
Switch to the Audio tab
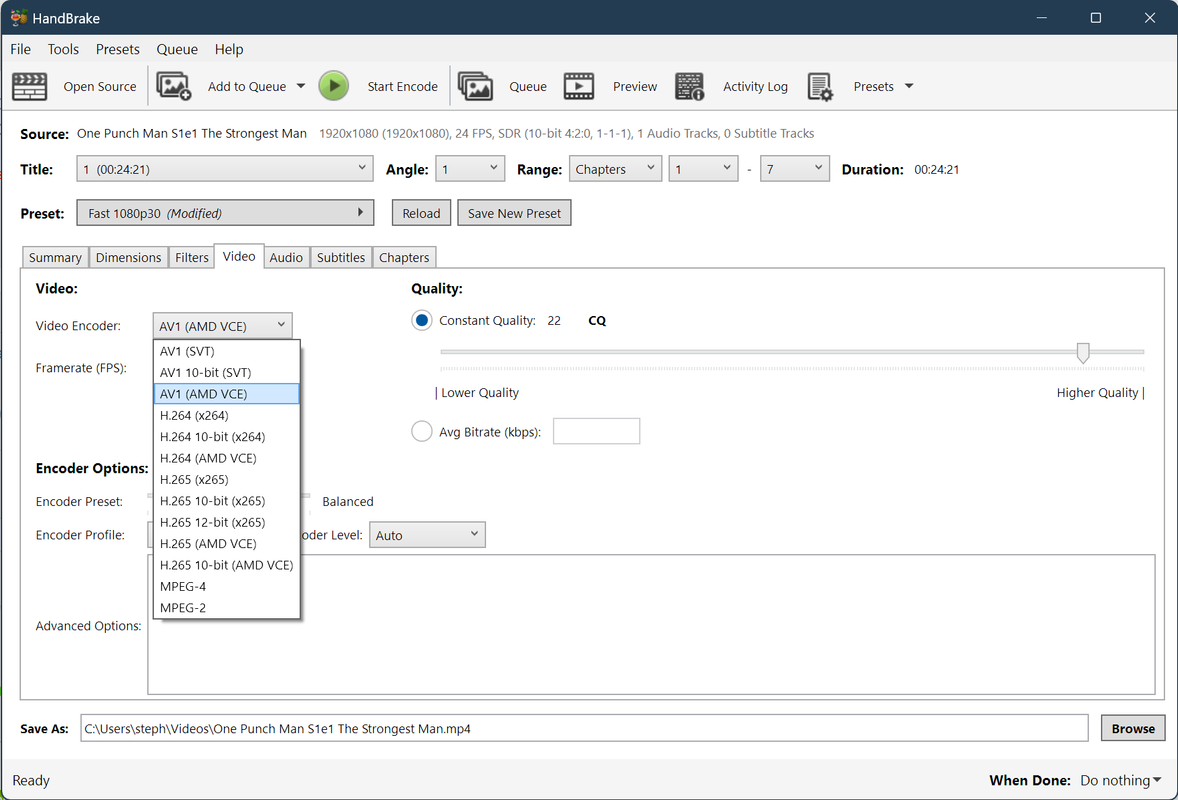coord(286,258)
